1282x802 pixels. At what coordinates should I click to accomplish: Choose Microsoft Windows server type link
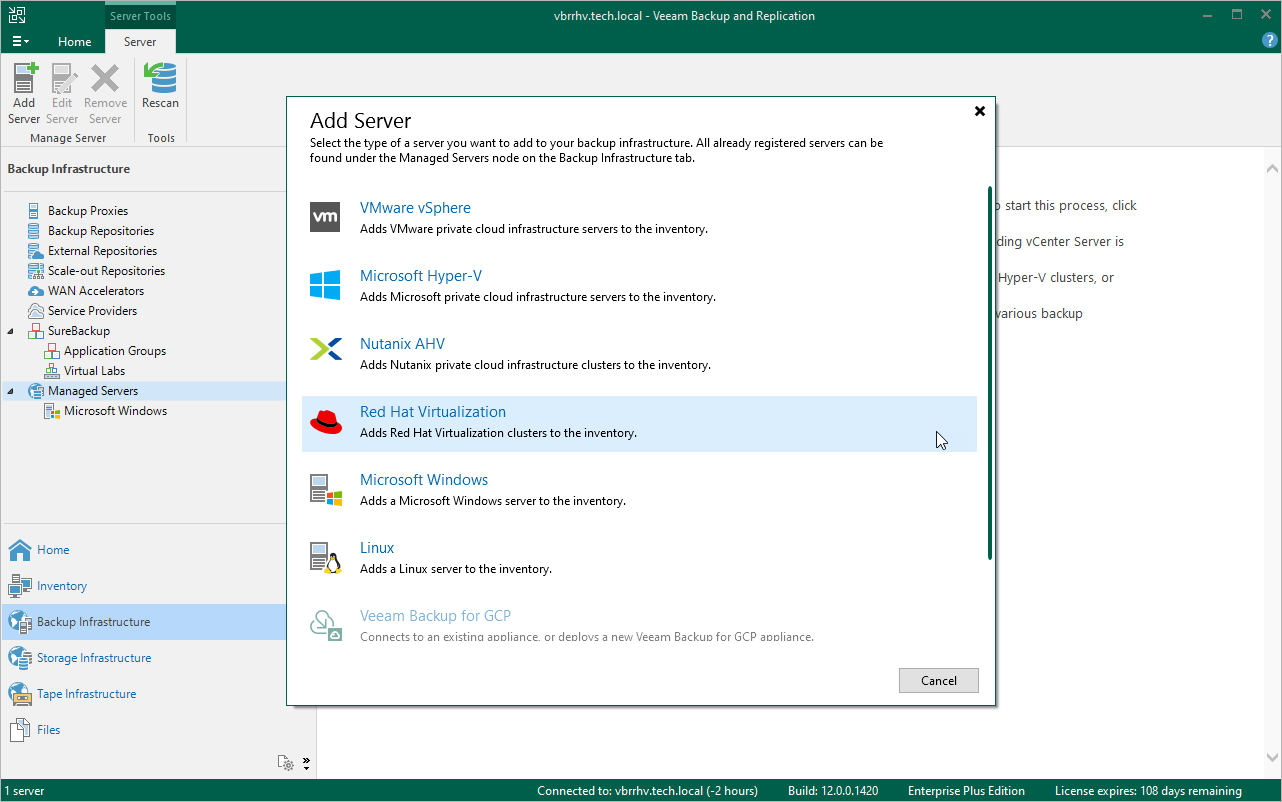pos(424,480)
